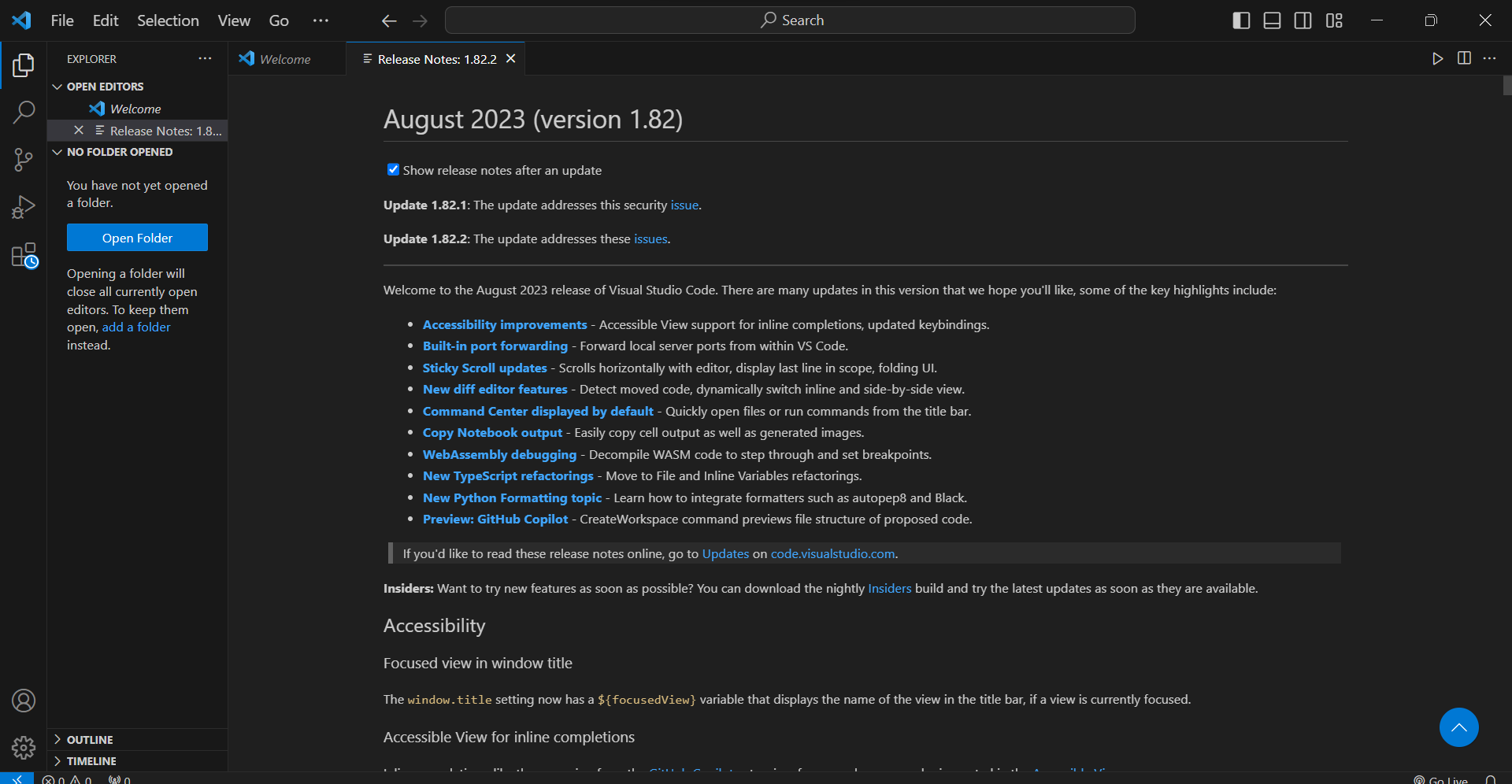This screenshot has height=784, width=1512.
Task: Open code.visualstudio.com link
Action: (832, 553)
